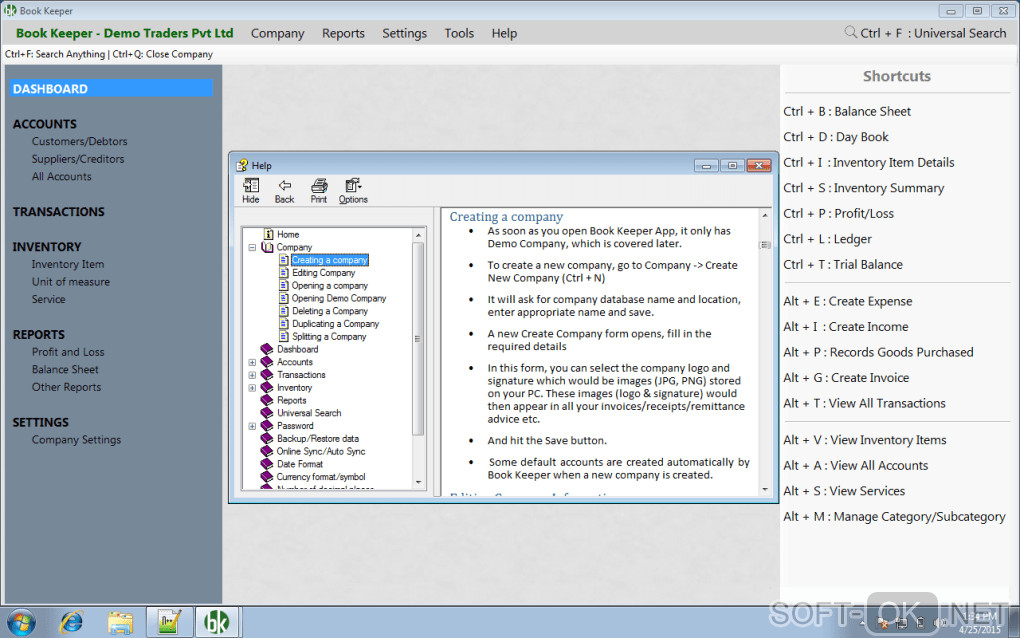Select 'Creating a company' topic in tree
This screenshot has height=638, width=1020.
tap(330, 260)
